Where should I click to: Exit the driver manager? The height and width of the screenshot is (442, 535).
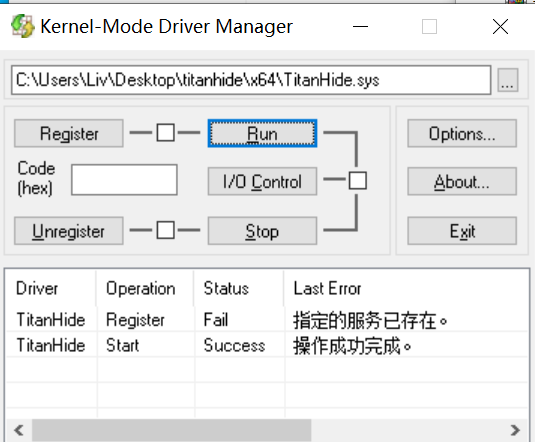click(462, 231)
